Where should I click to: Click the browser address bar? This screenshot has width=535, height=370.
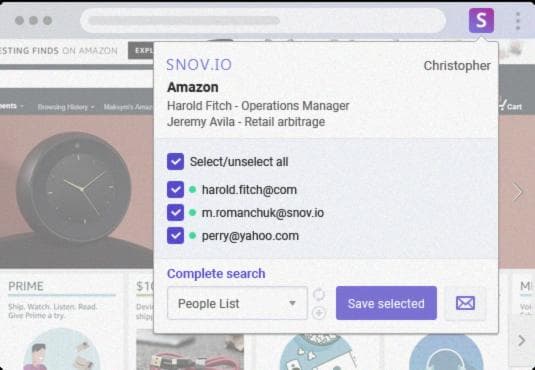pos(263,20)
